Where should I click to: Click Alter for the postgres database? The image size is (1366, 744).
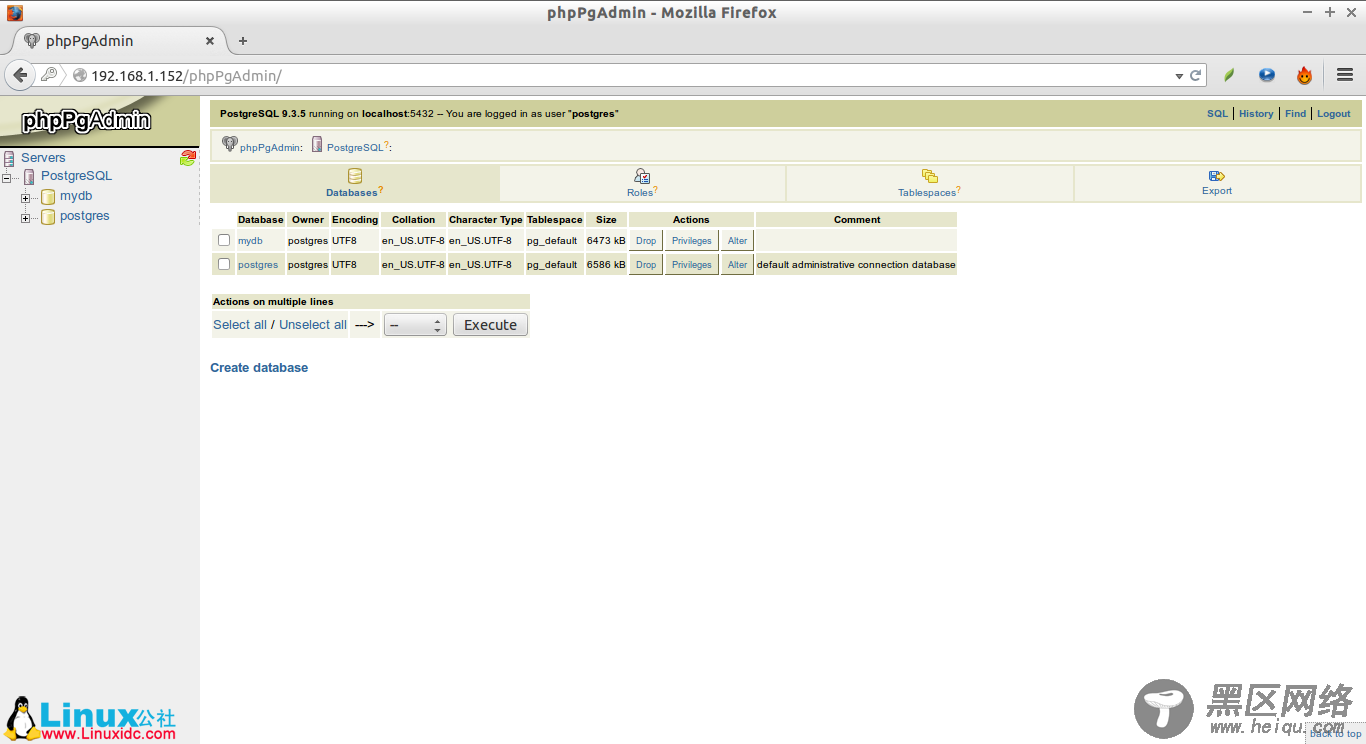click(x=737, y=265)
